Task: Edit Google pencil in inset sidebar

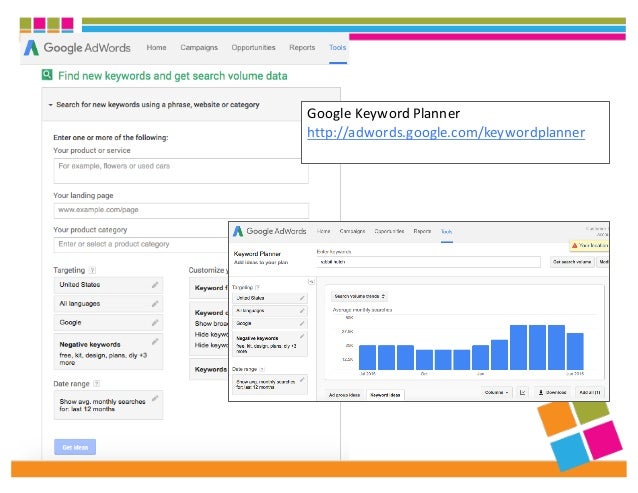Action: tap(302, 323)
